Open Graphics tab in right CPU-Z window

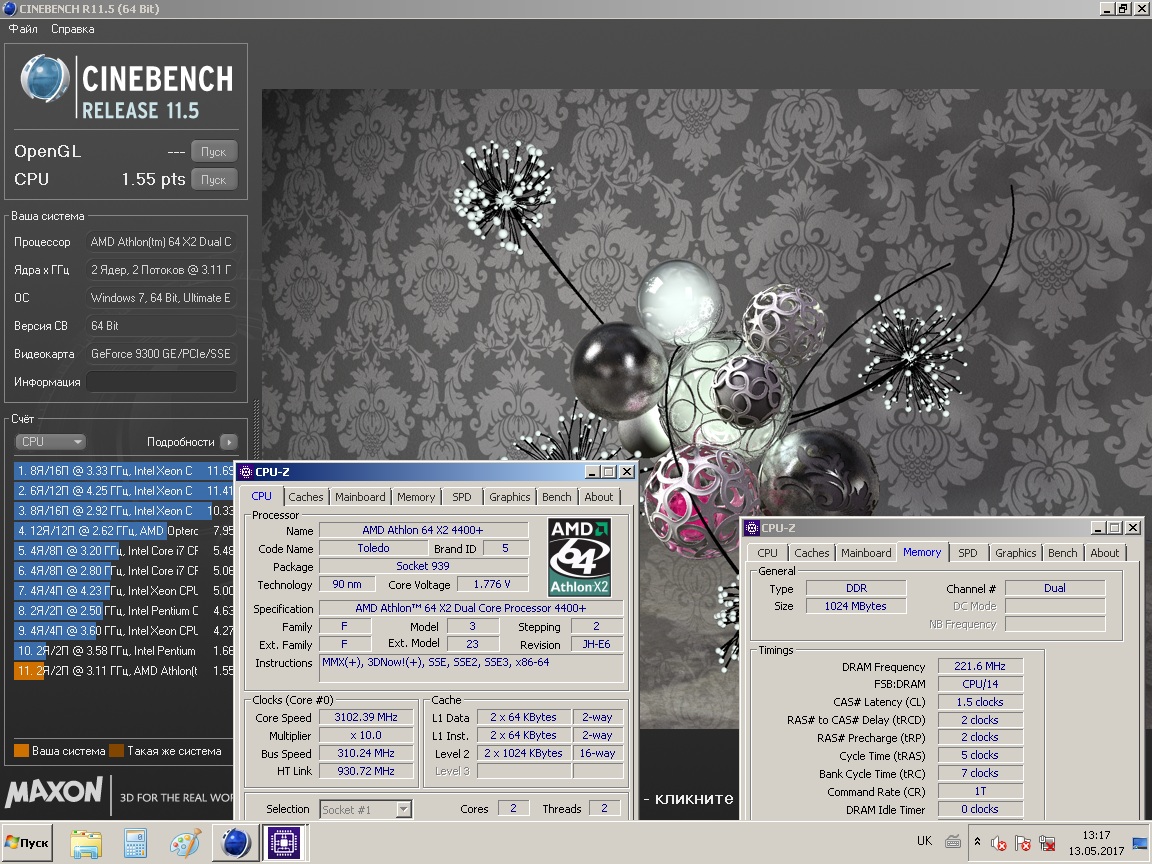click(x=1015, y=552)
